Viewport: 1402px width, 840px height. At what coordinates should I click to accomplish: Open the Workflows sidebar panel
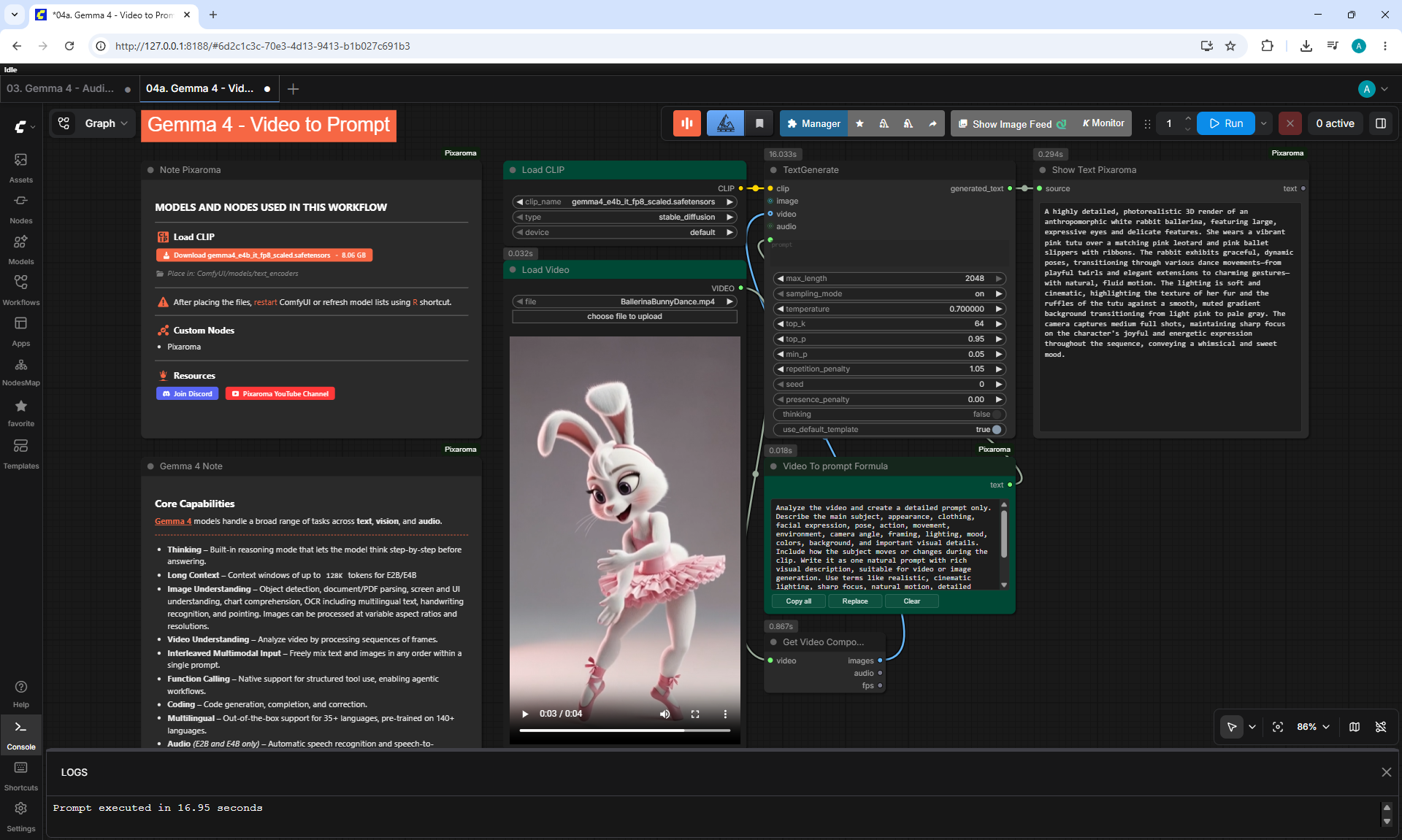pyautogui.click(x=21, y=290)
